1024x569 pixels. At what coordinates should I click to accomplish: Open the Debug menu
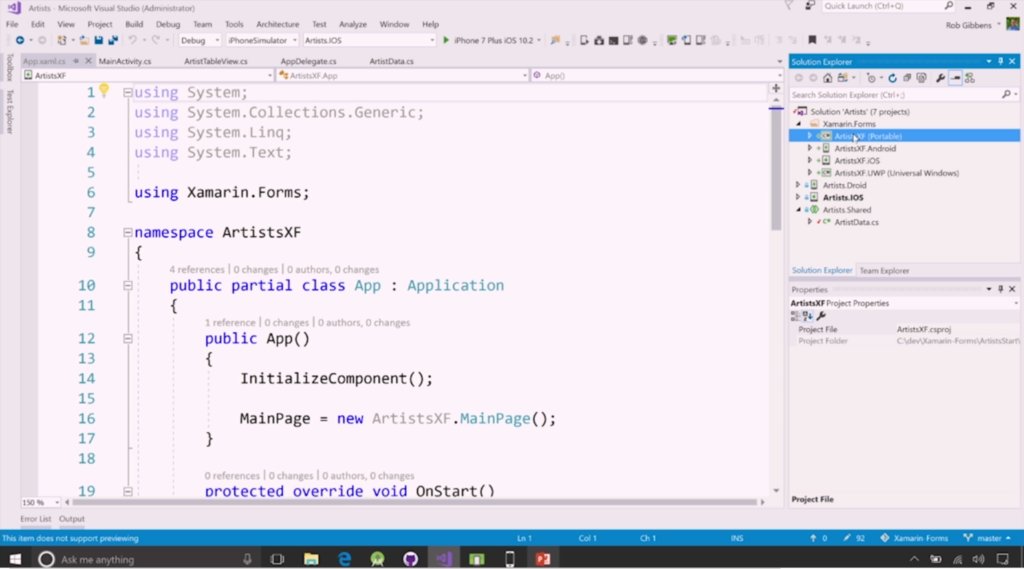coord(168,24)
